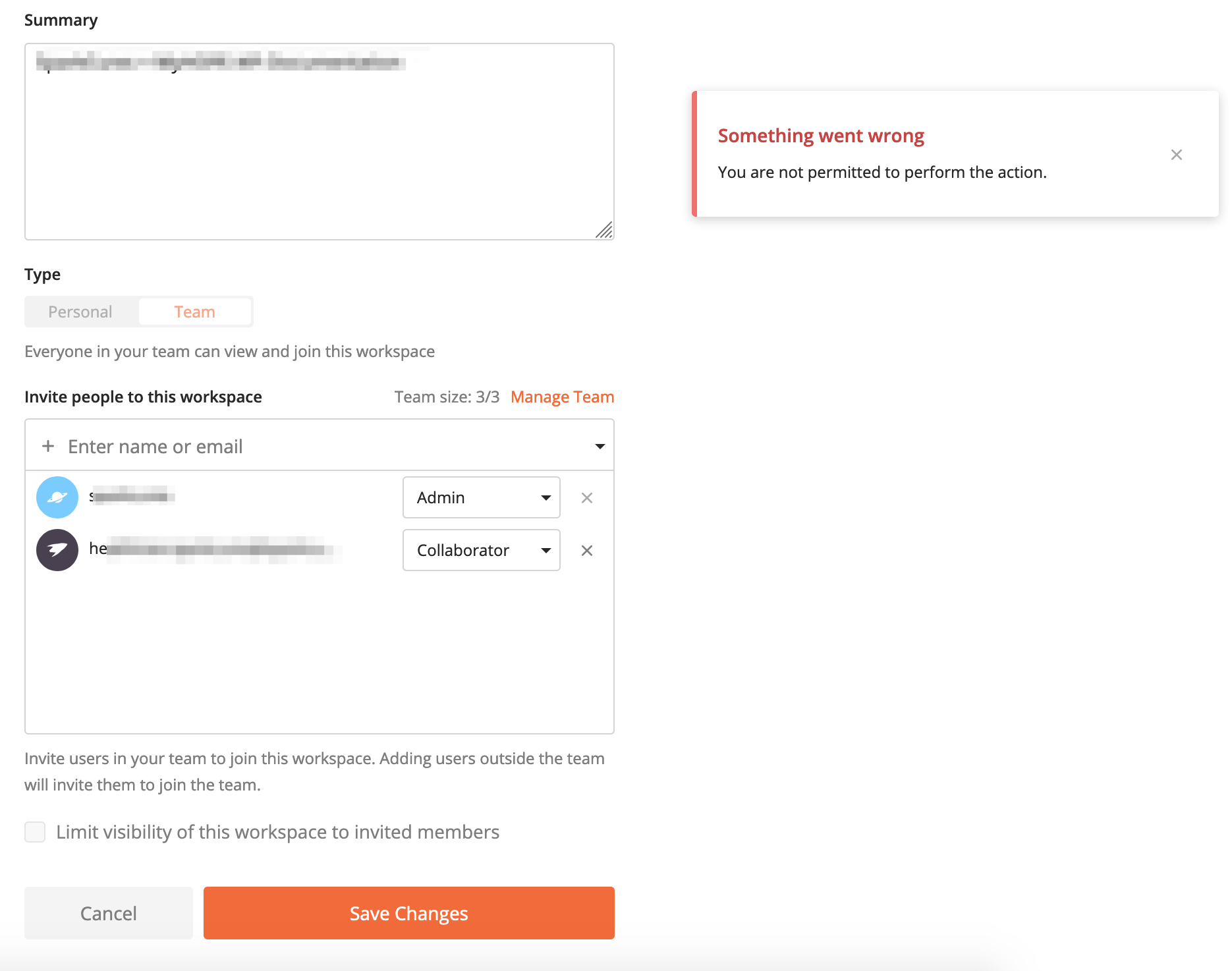Expand the name or email suggestions dropdown
Screen dimensions: 1232x971
tap(599, 446)
